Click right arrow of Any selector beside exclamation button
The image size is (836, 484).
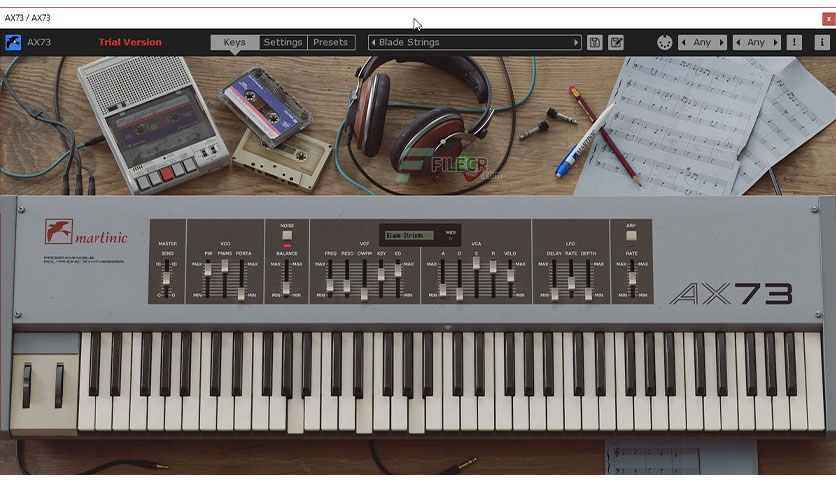[776, 42]
